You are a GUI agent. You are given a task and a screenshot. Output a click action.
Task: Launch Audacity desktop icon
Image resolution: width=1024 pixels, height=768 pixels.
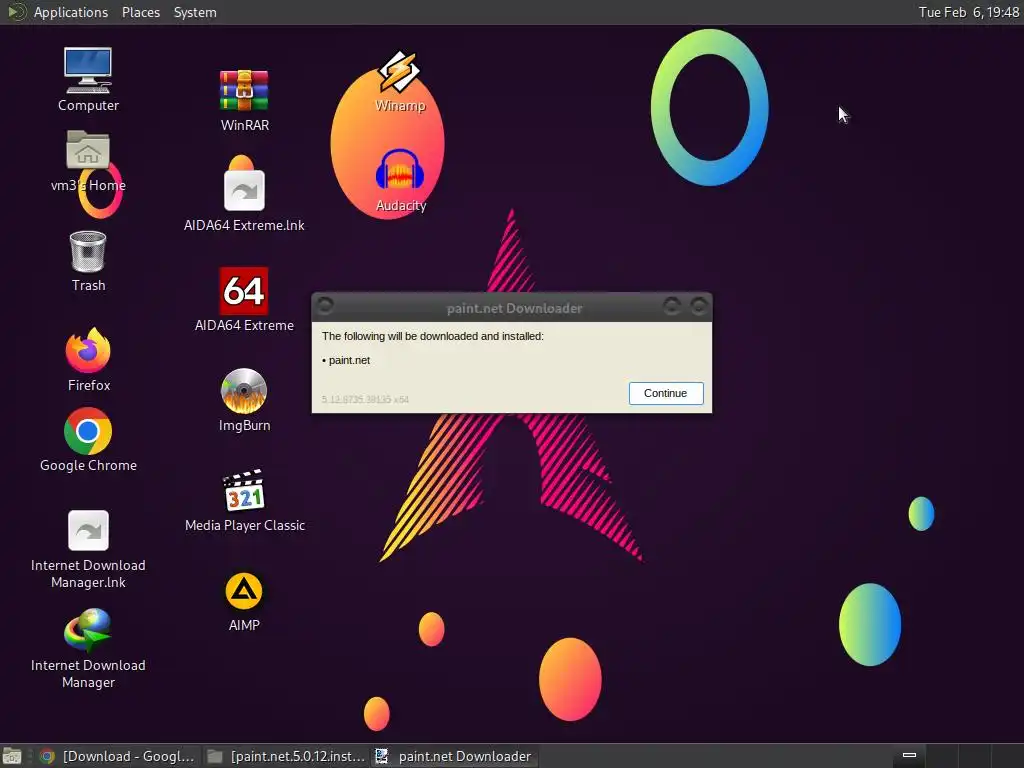[400, 170]
